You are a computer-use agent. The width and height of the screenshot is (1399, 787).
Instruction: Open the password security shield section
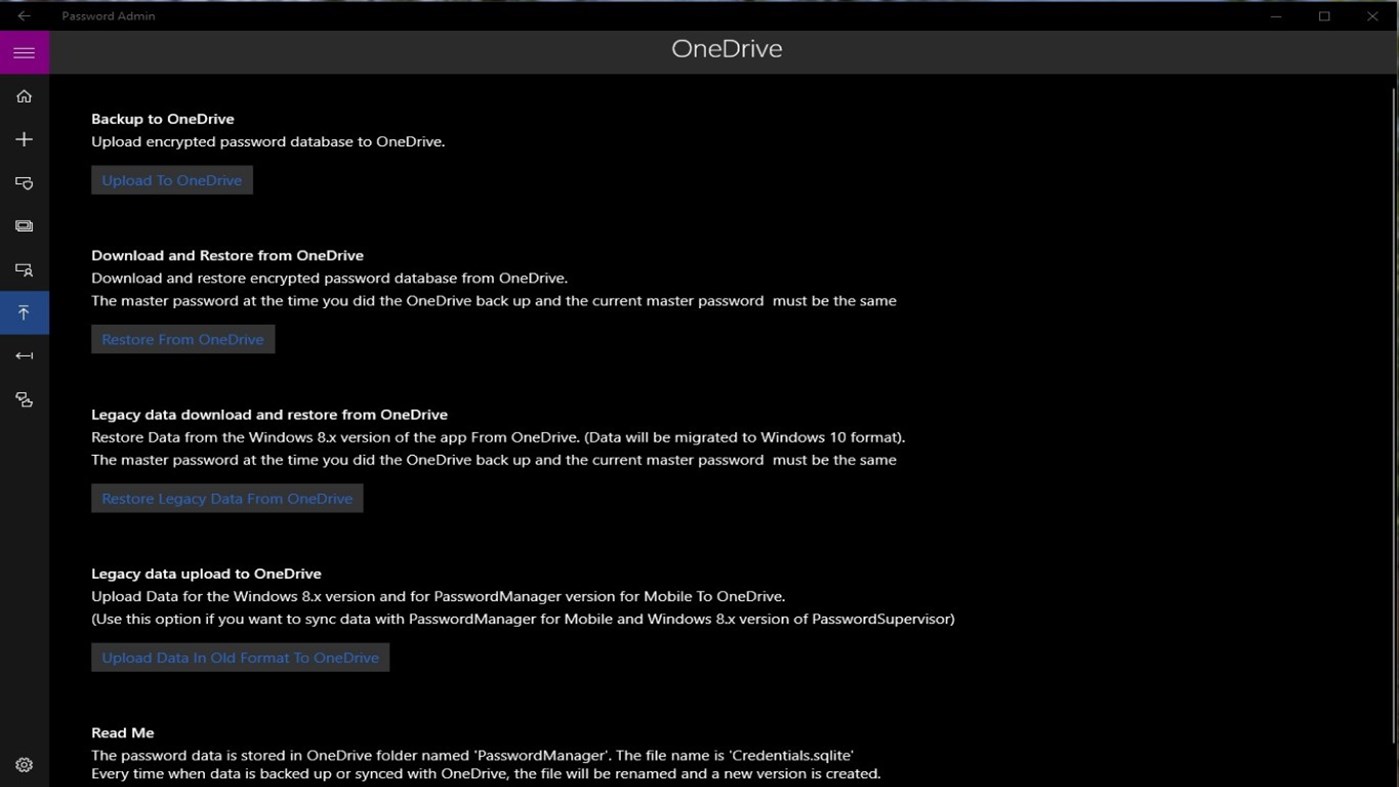pos(23,182)
